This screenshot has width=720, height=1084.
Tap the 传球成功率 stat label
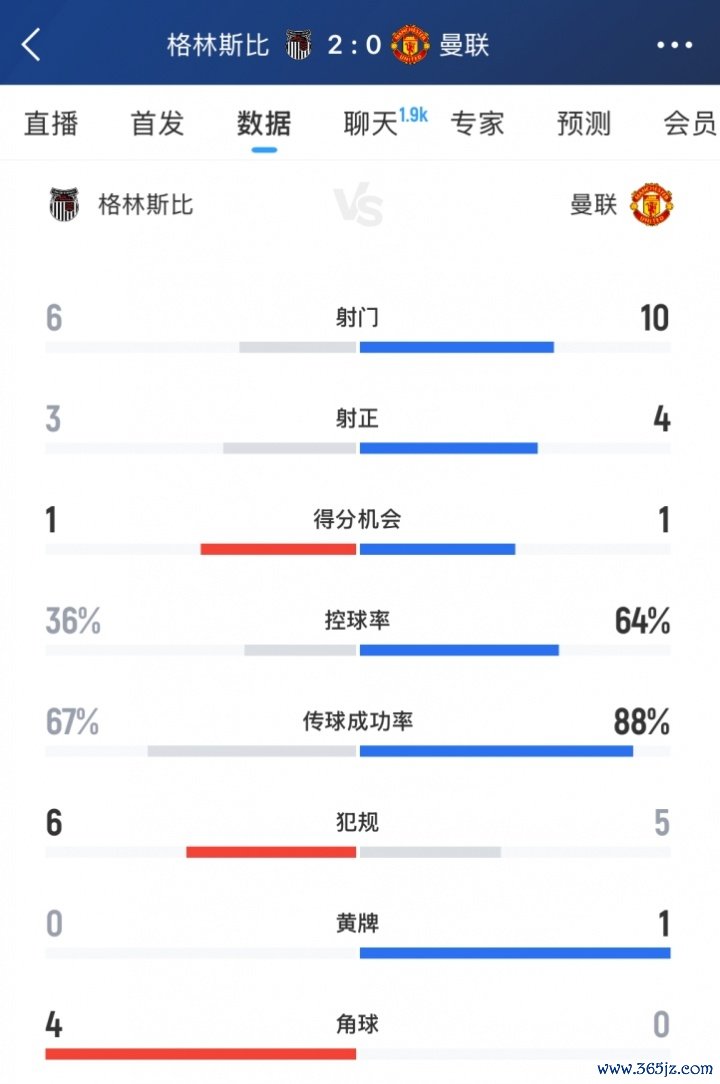click(x=358, y=721)
